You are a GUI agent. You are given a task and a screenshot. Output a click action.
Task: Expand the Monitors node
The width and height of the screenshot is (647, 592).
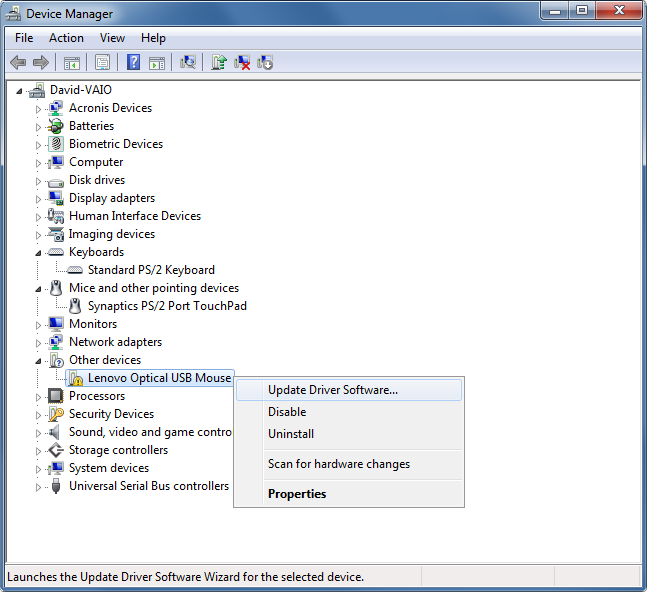tap(38, 325)
